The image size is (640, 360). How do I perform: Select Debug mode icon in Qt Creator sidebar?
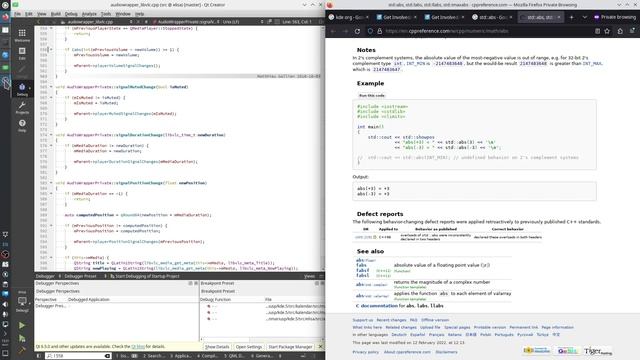[x=22, y=89]
